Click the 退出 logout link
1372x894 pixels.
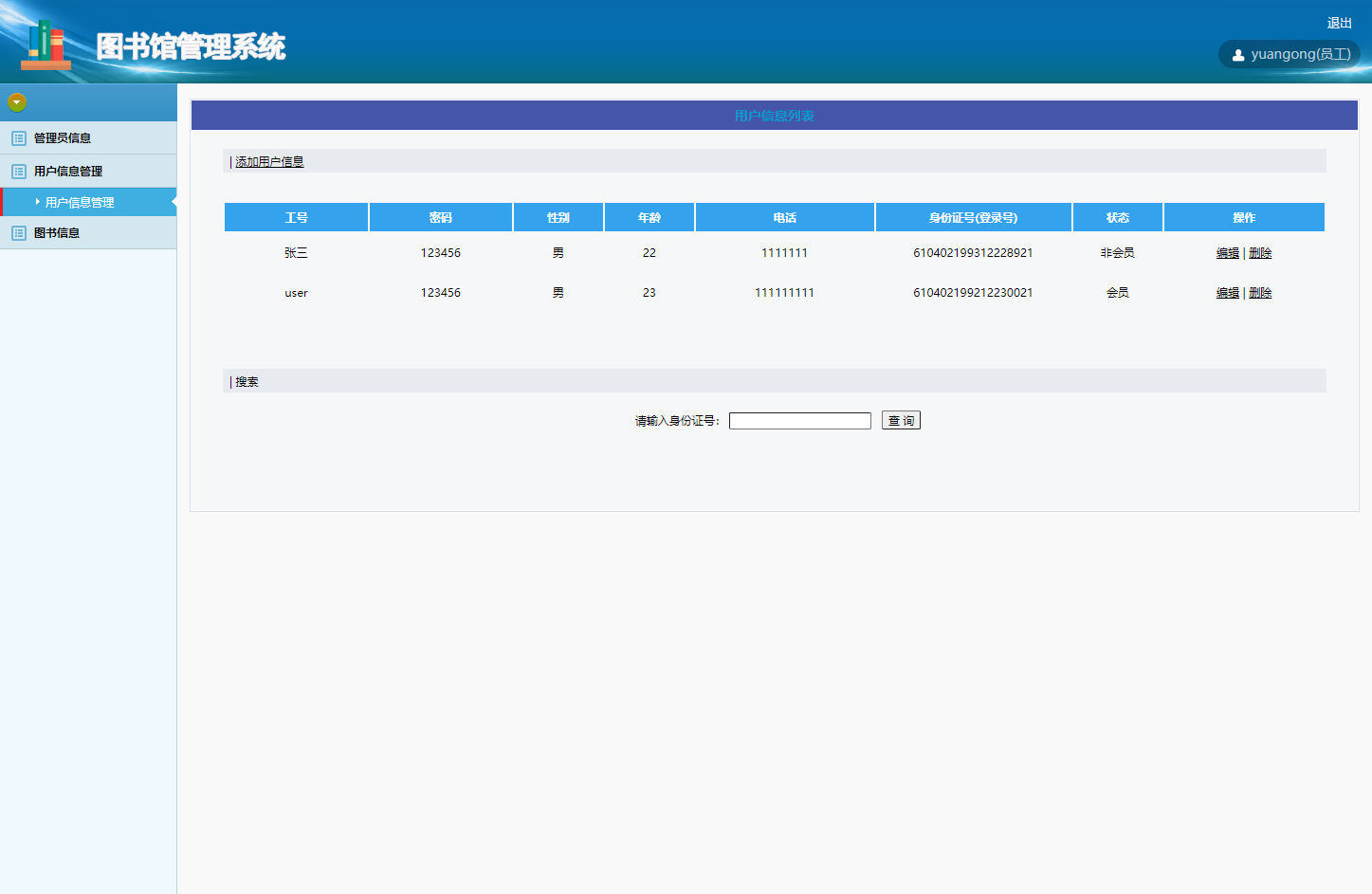[1339, 23]
